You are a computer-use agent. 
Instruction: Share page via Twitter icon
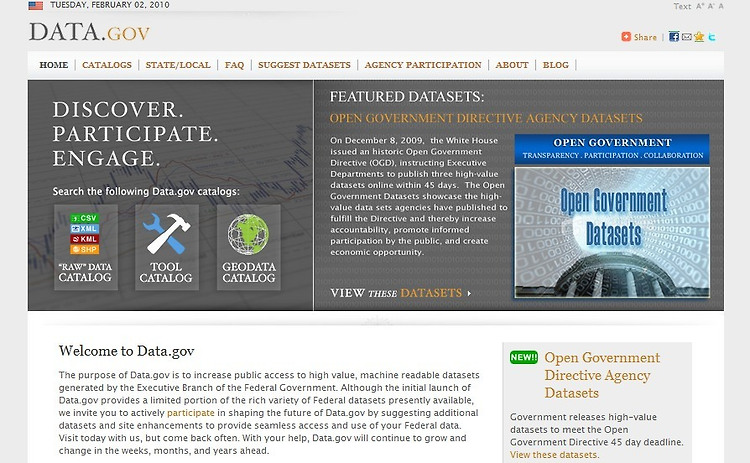pyautogui.click(x=712, y=37)
